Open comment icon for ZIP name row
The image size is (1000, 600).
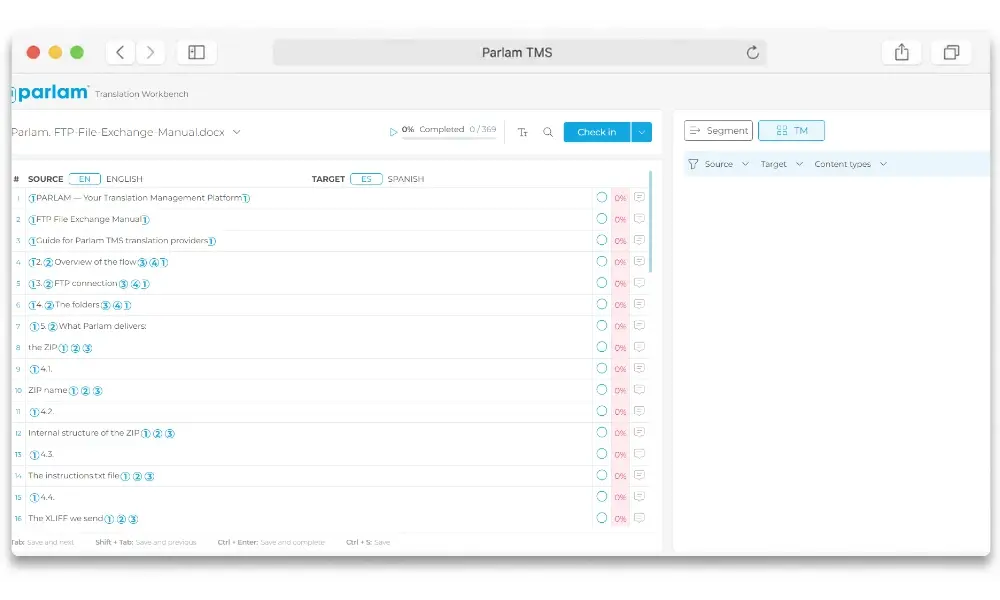[639, 390]
